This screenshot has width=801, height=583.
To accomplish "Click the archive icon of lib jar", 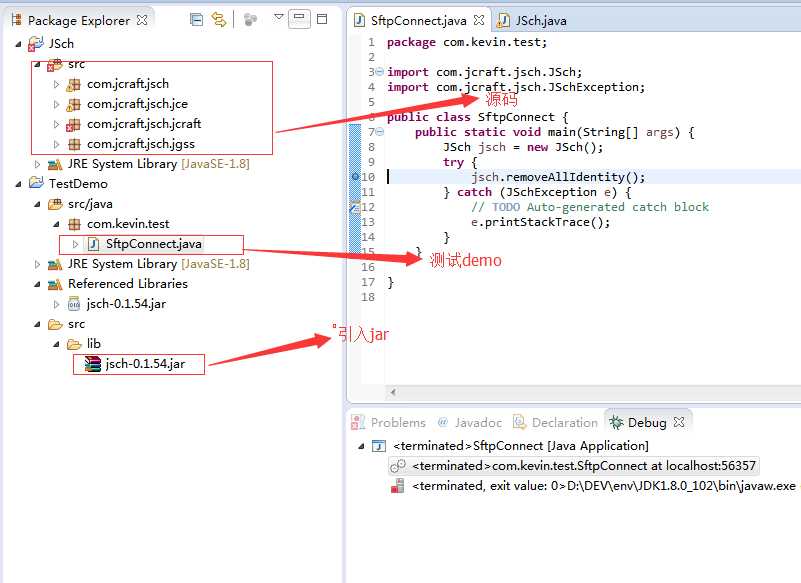I will pos(92,364).
